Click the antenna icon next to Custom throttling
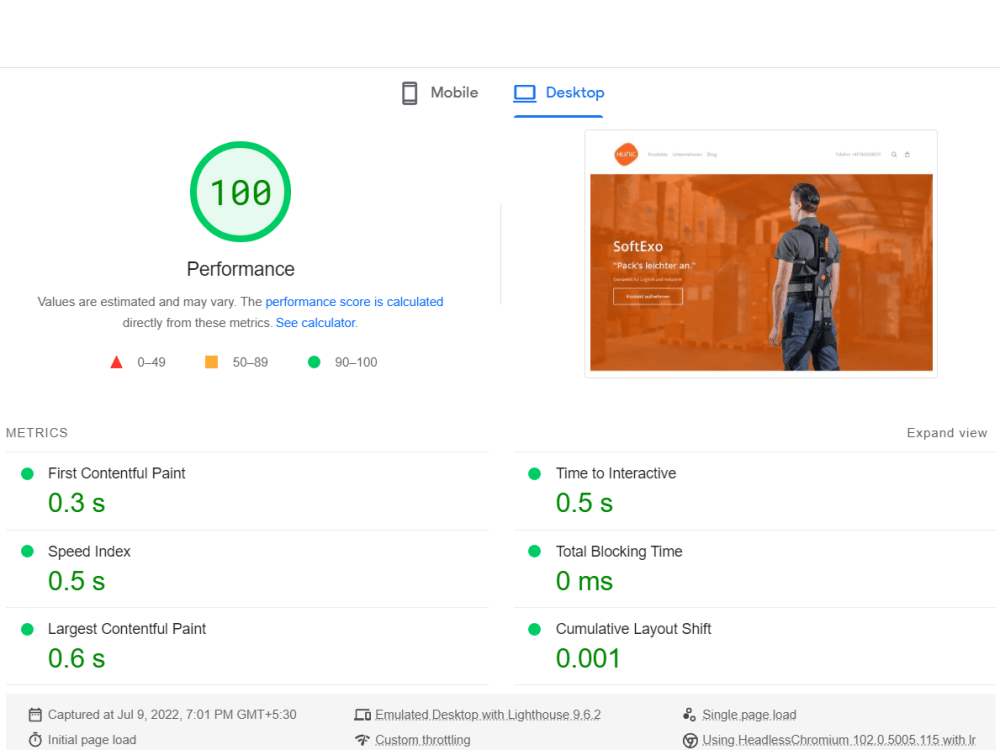This screenshot has width=1000, height=750. coord(363,739)
